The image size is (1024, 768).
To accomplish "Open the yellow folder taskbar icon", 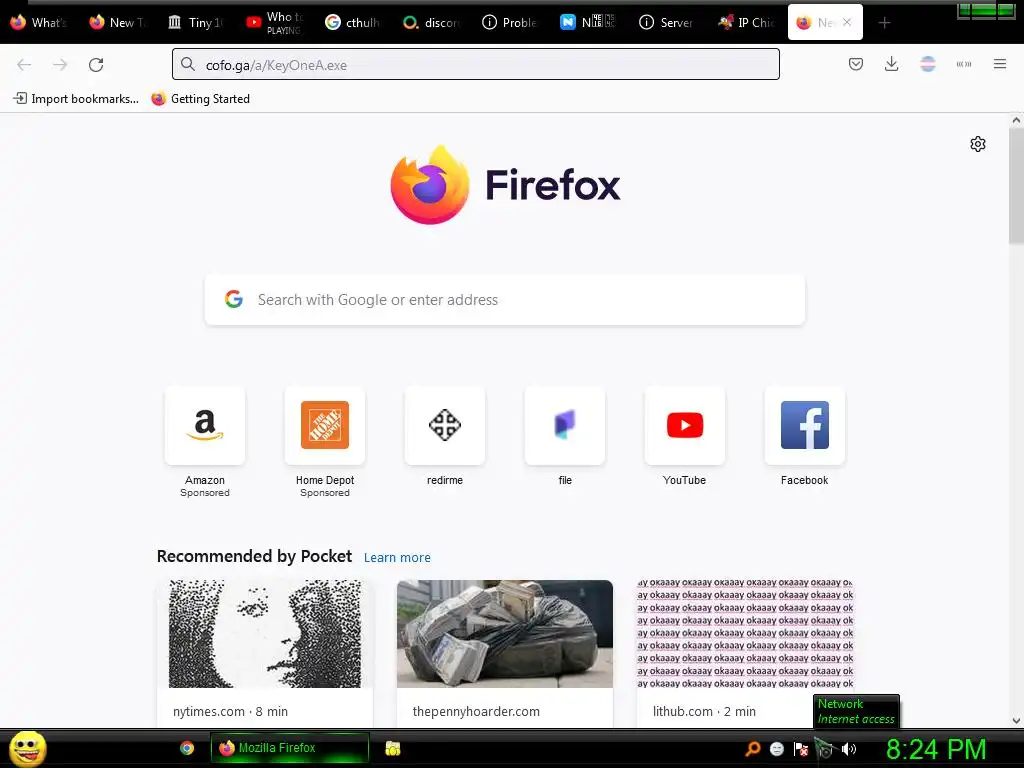I will tap(392, 748).
